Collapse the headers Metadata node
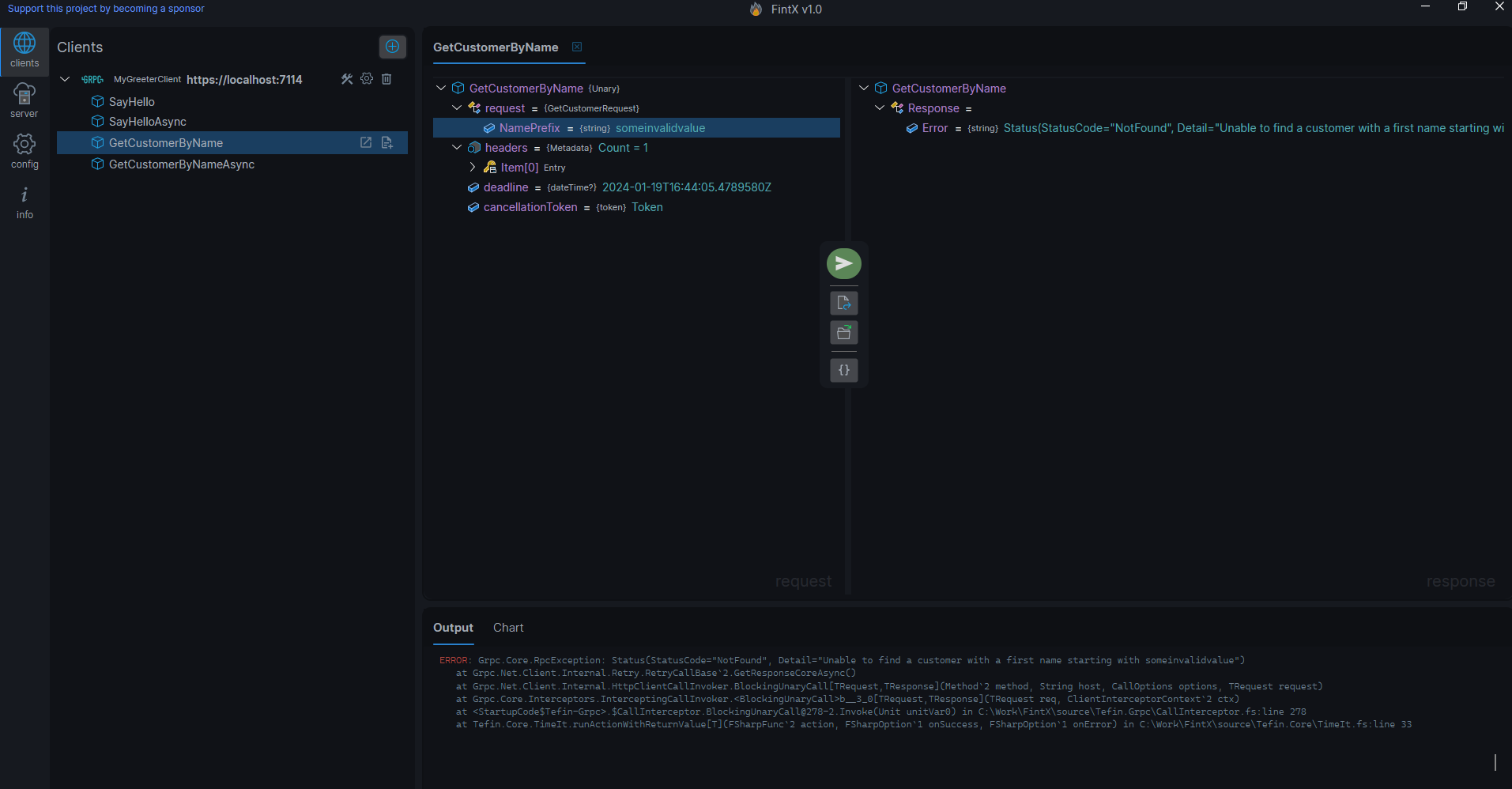 (457, 148)
